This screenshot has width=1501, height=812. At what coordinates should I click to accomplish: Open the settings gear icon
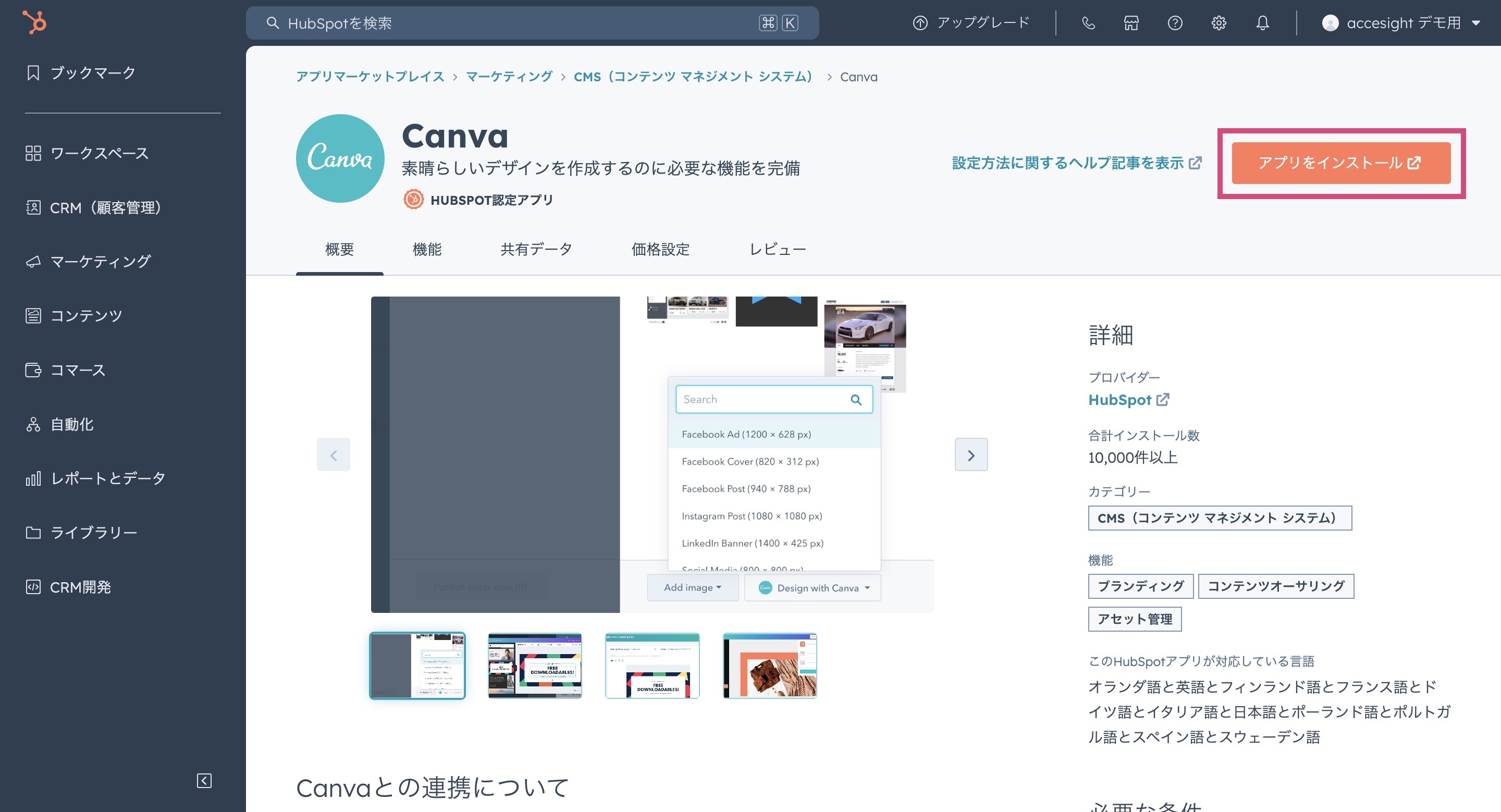pyautogui.click(x=1219, y=23)
